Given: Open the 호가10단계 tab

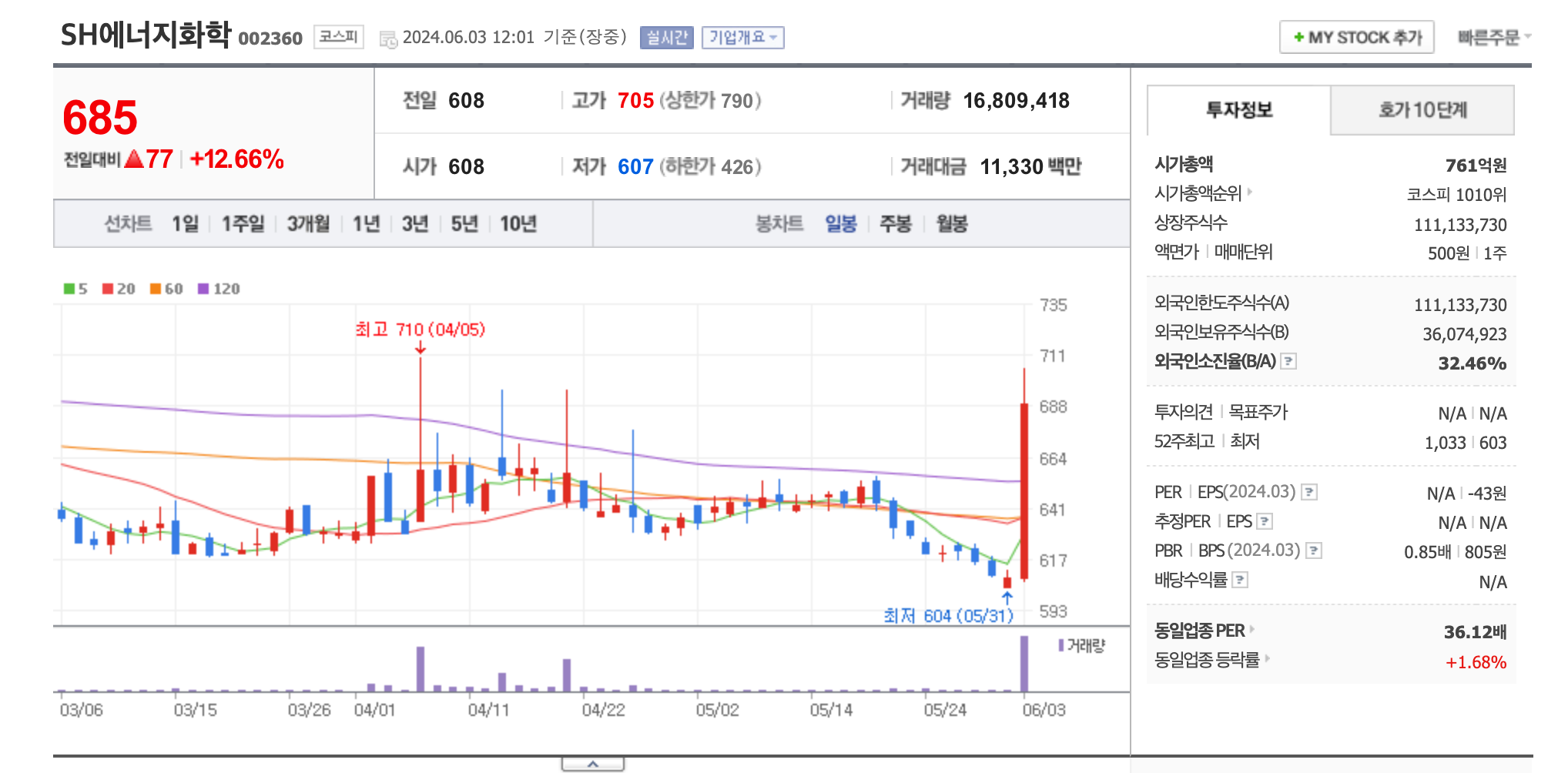Looking at the screenshot, I should (1422, 110).
